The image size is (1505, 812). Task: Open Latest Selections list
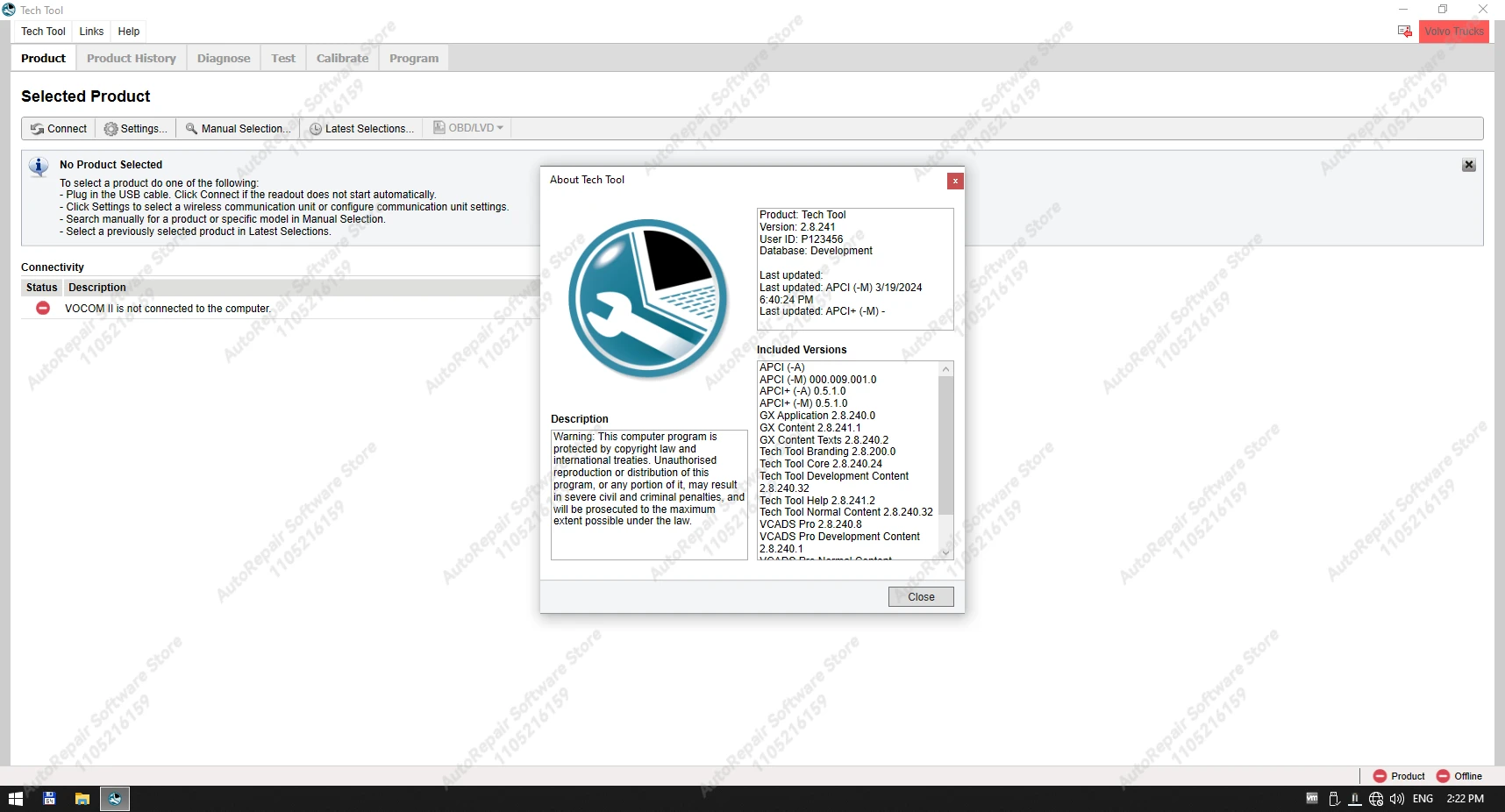(x=361, y=129)
